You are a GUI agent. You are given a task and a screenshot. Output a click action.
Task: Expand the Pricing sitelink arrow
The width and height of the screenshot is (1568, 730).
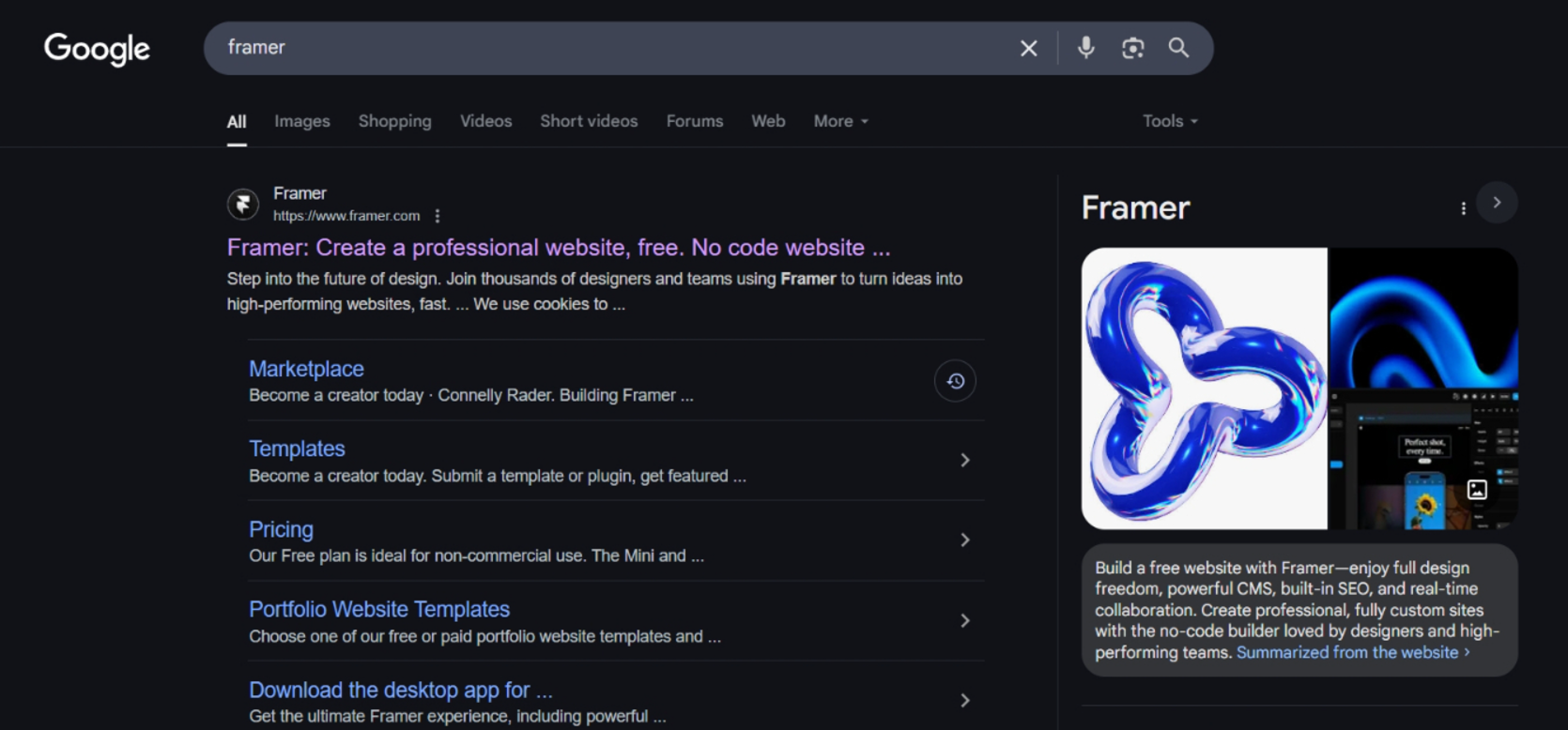pos(965,540)
